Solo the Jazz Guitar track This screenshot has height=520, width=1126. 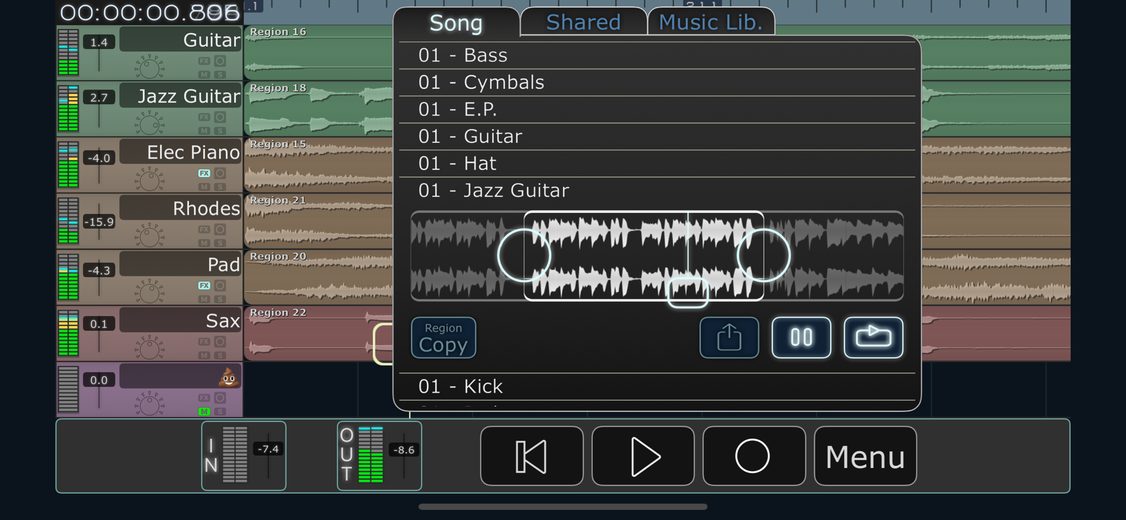pos(220,131)
